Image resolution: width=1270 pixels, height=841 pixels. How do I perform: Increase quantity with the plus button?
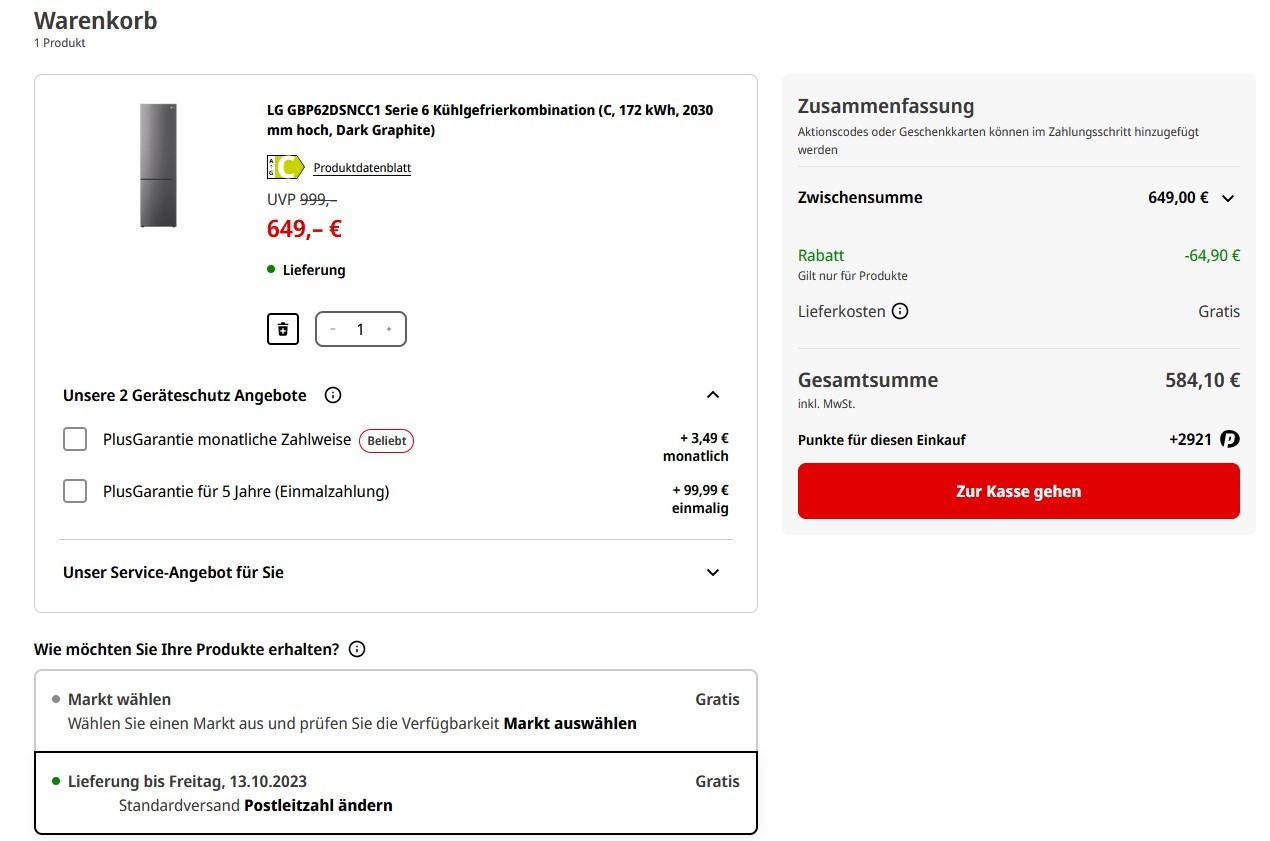(x=389, y=329)
